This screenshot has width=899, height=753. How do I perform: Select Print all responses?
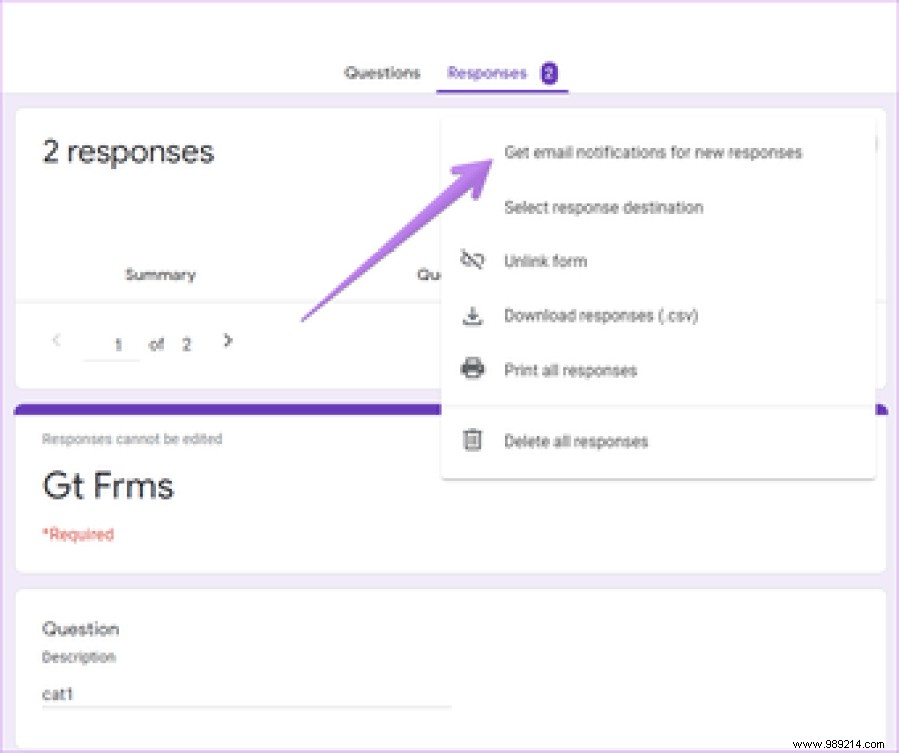(x=569, y=370)
